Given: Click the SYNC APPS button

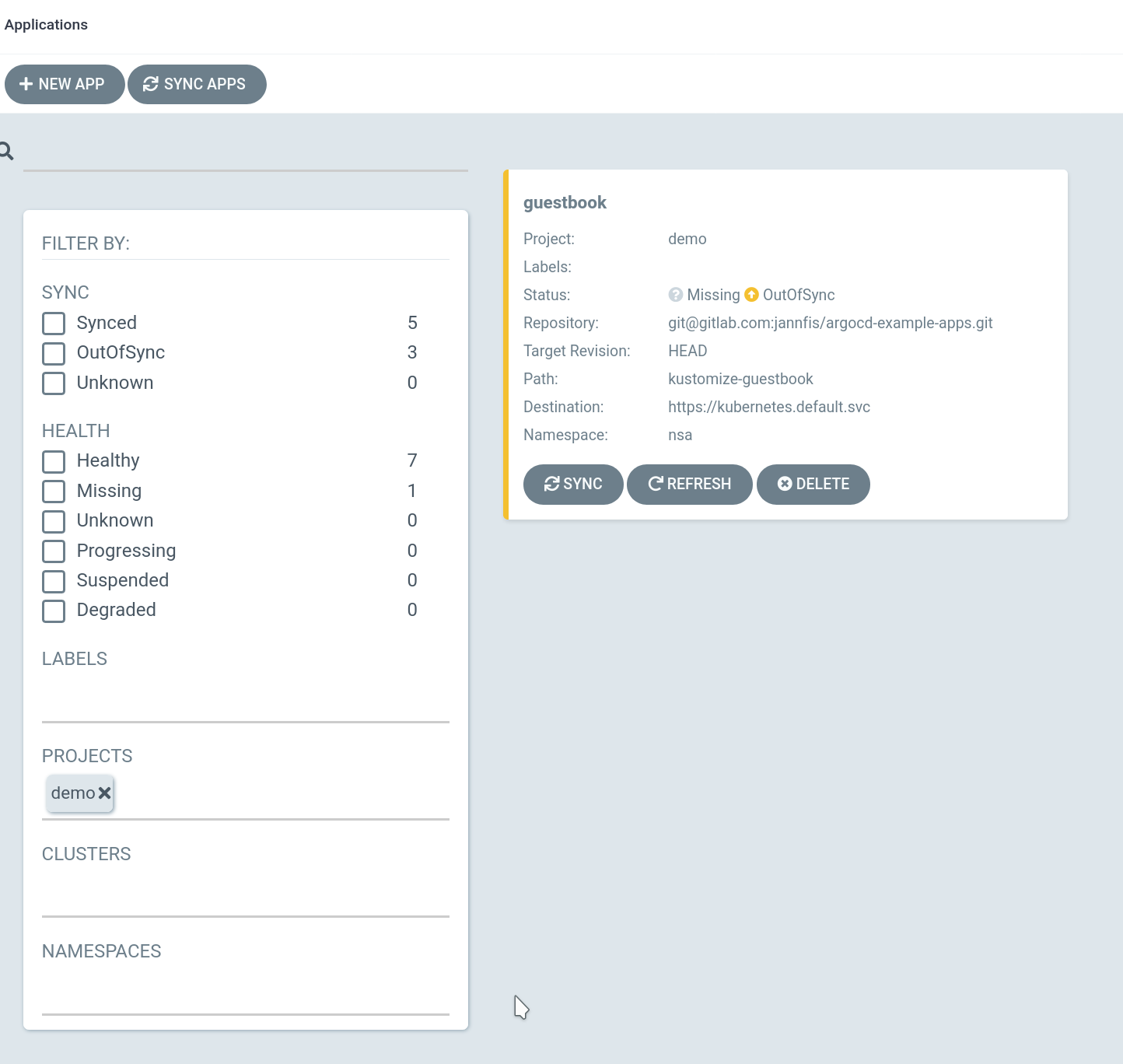Looking at the screenshot, I should tap(197, 84).
